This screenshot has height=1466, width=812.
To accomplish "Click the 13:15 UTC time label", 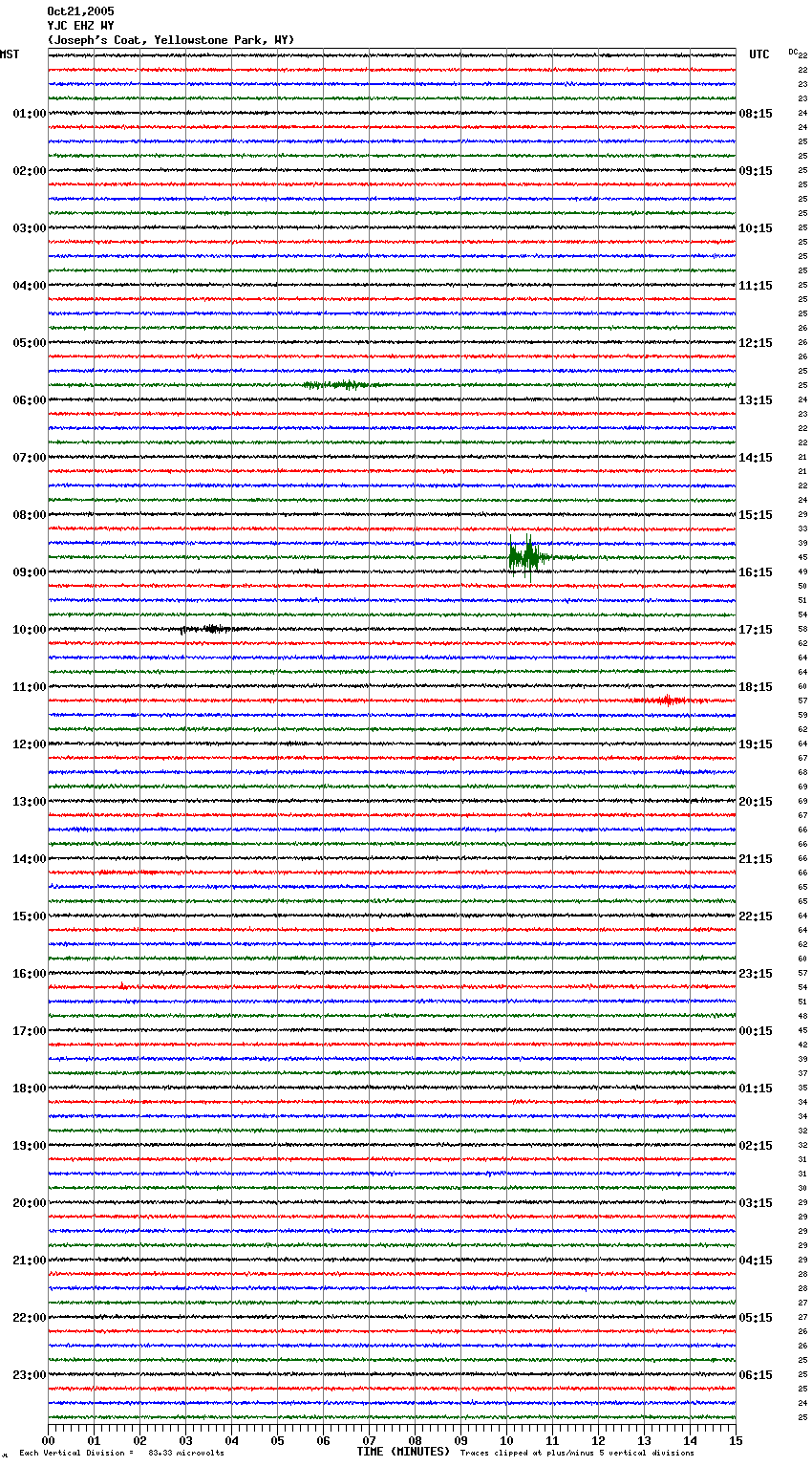I will (756, 400).
